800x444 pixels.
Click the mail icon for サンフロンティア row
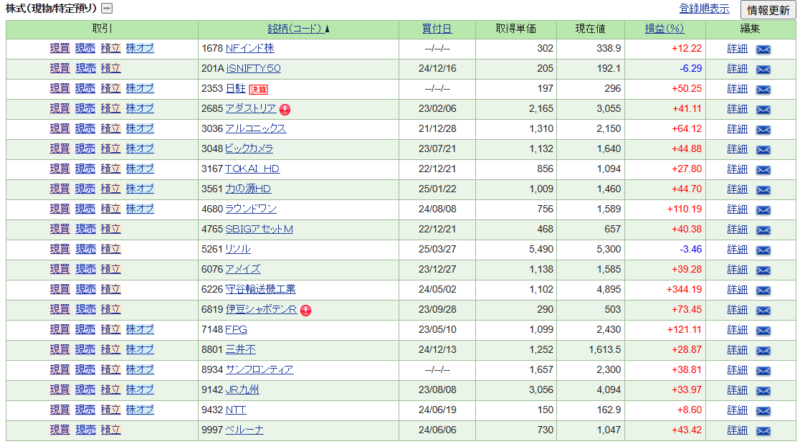763,371
